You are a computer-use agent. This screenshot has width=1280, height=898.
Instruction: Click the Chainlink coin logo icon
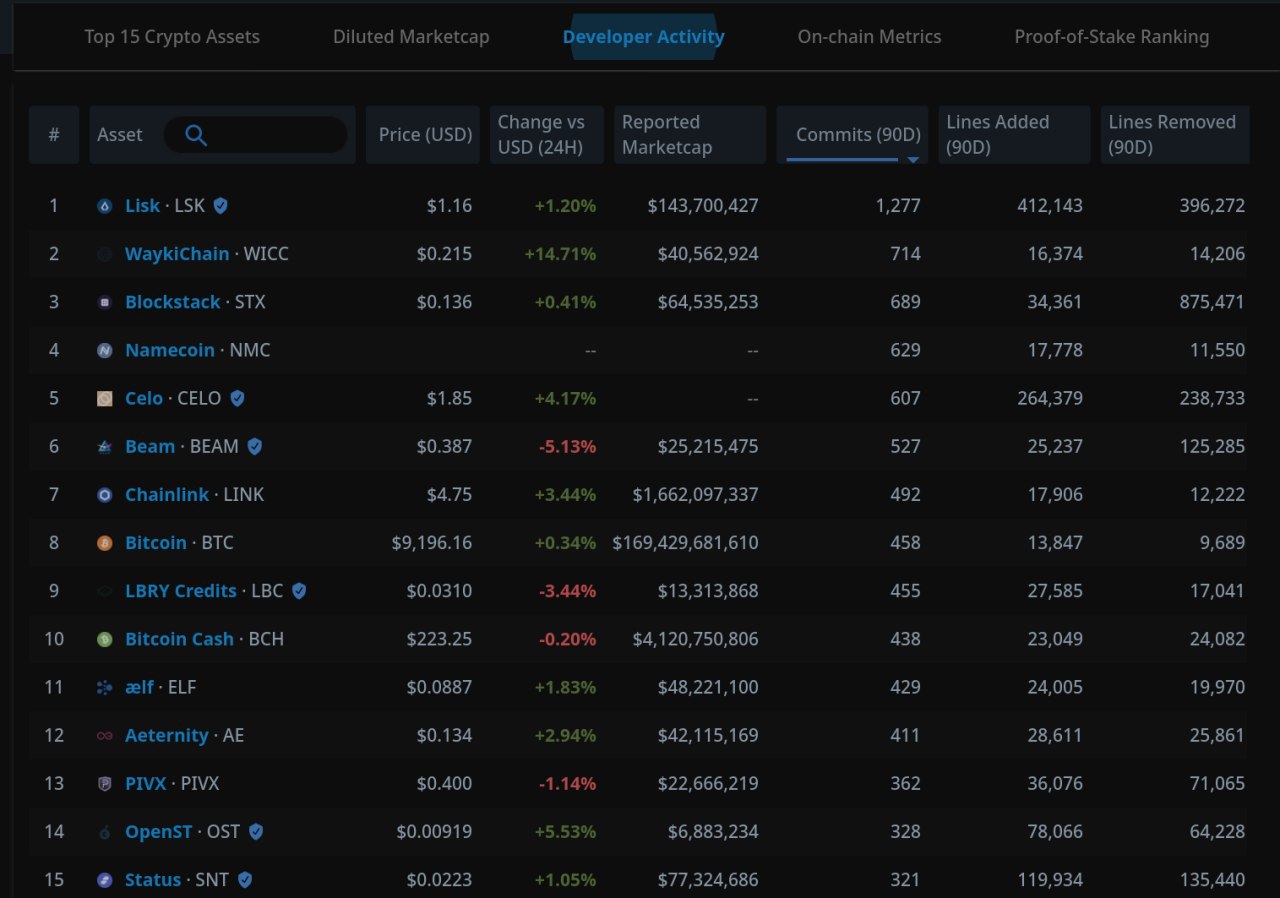pyautogui.click(x=105, y=494)
